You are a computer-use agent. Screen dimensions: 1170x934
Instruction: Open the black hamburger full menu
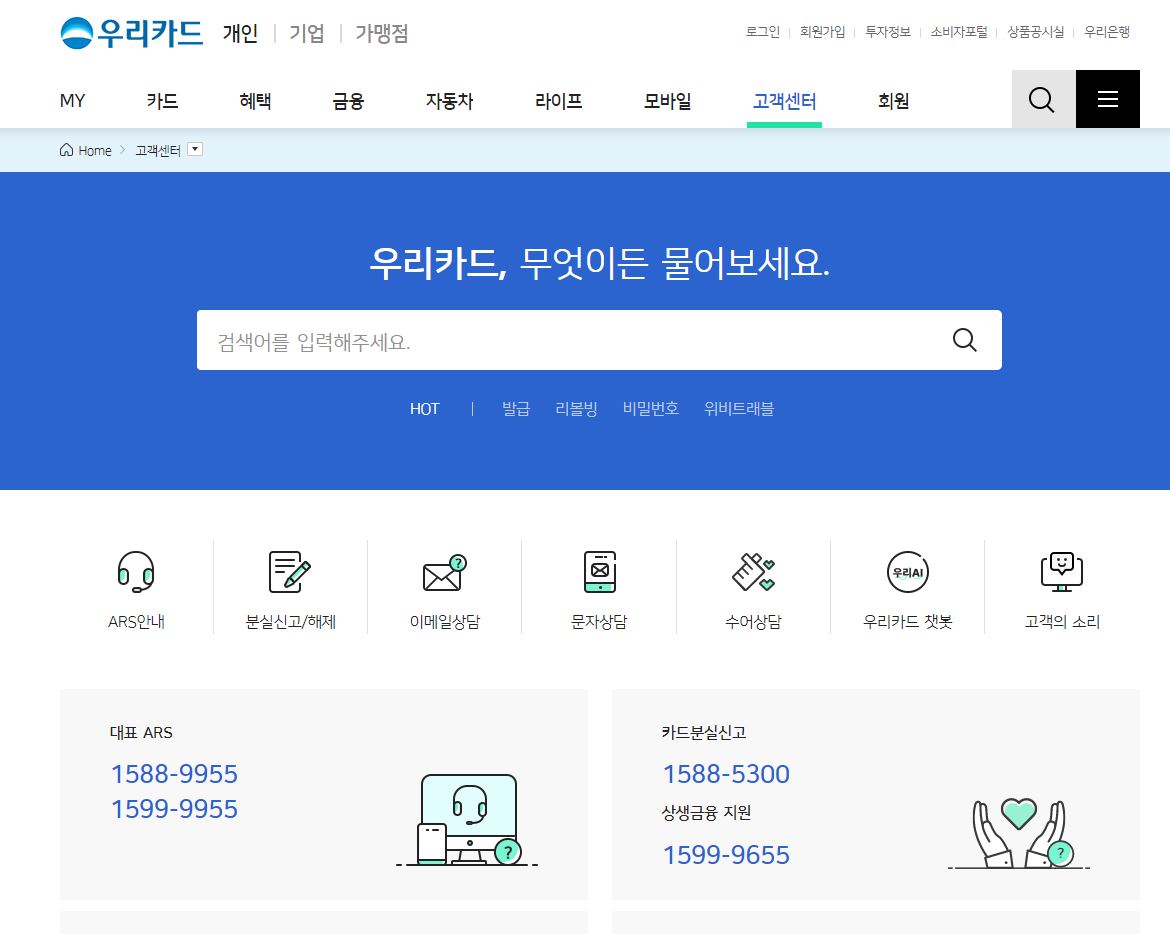click(1107, 99)
